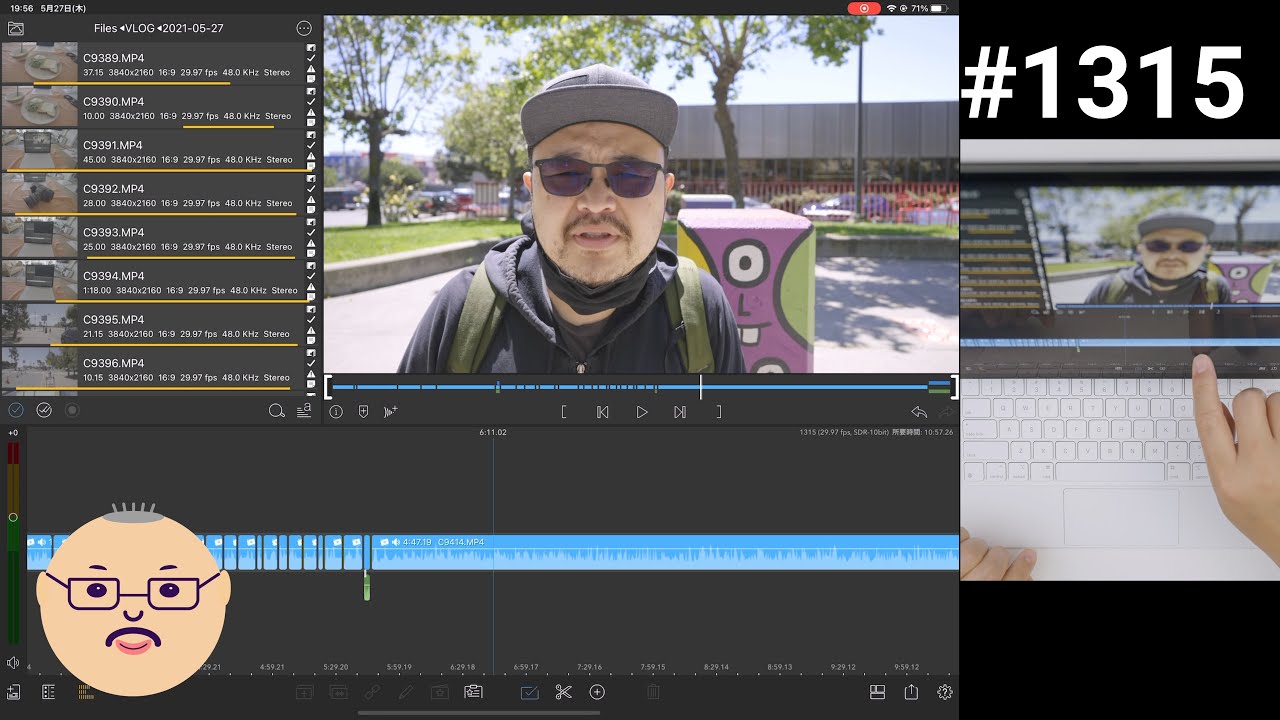Viewport: 1280px width, 720px height.
Task: Click the master volume level knob on meter
Action: click(13, 517)
